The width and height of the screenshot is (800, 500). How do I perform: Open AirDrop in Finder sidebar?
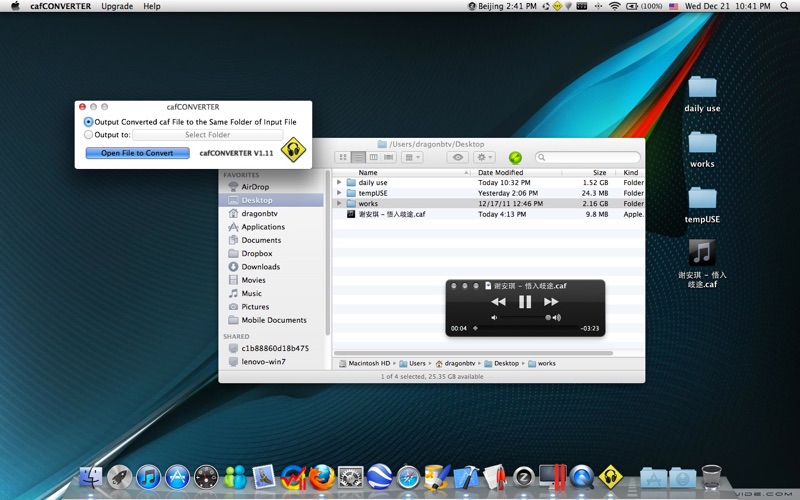(x=255, y=187)
